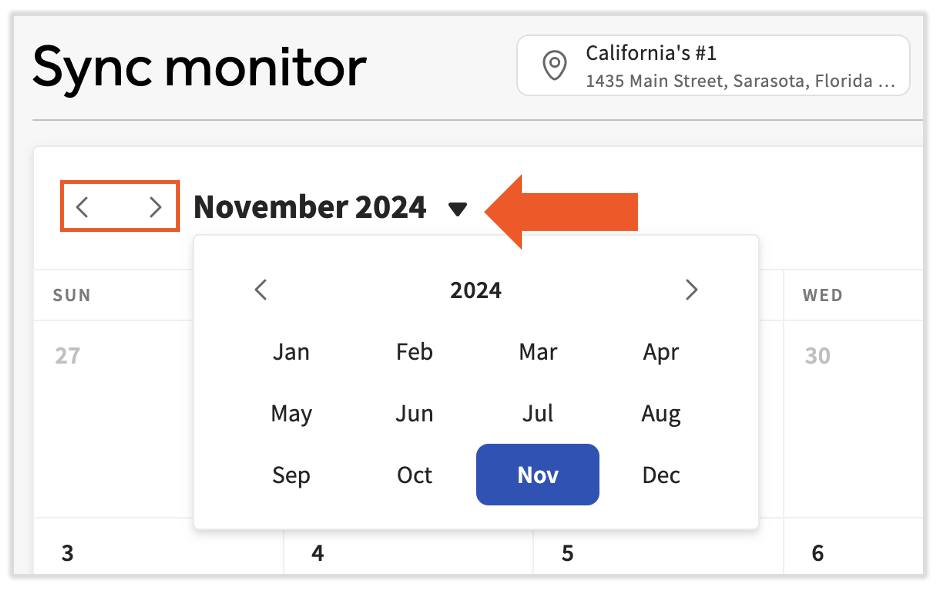Choose Jul in the month picker
This screenshot has height=590, width=940.
coord(538,414)
